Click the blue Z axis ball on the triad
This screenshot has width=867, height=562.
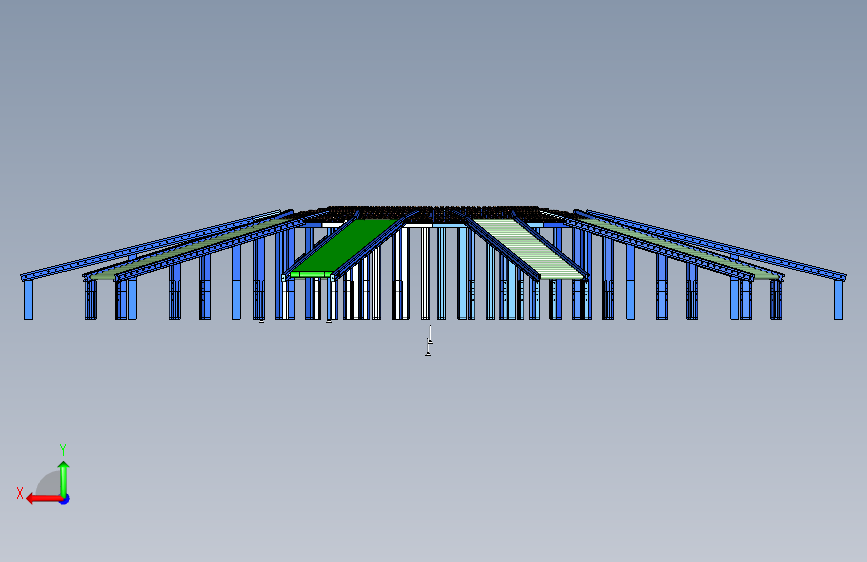click(x=65, y=499)
